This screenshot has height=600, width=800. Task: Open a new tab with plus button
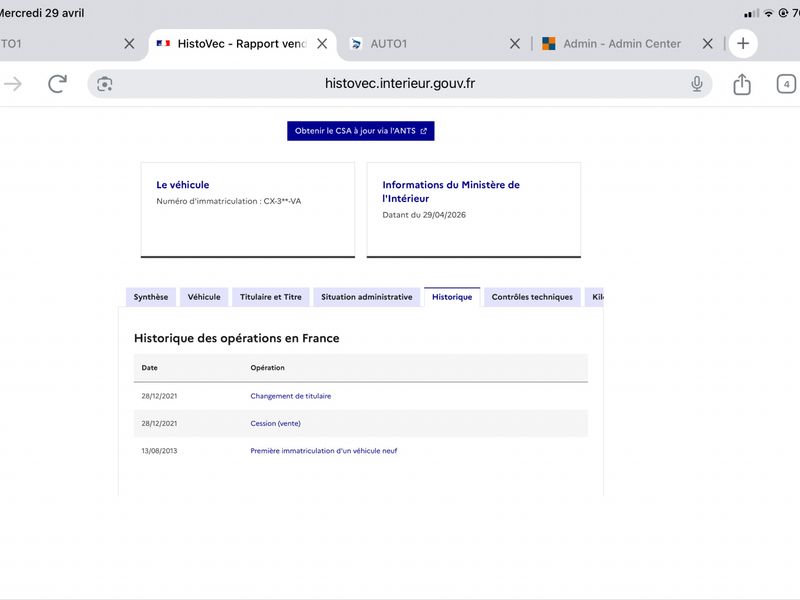(743, 43)
